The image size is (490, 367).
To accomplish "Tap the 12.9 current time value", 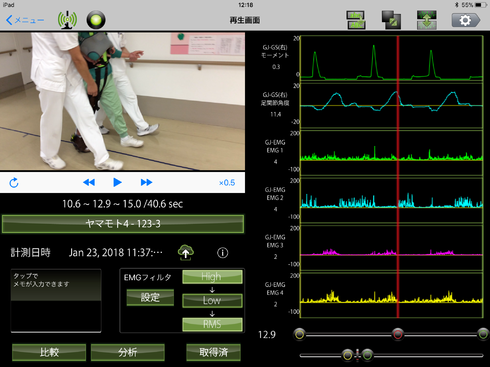I will pos(267,334).
